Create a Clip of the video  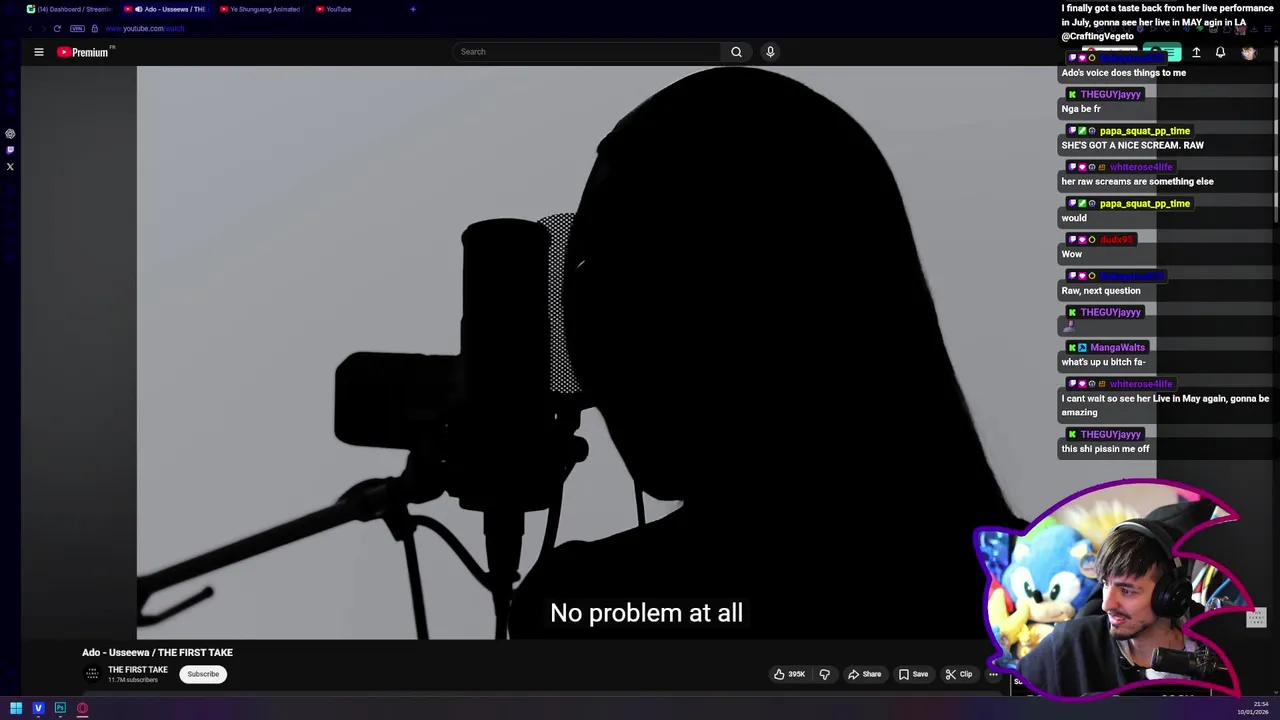958,674
